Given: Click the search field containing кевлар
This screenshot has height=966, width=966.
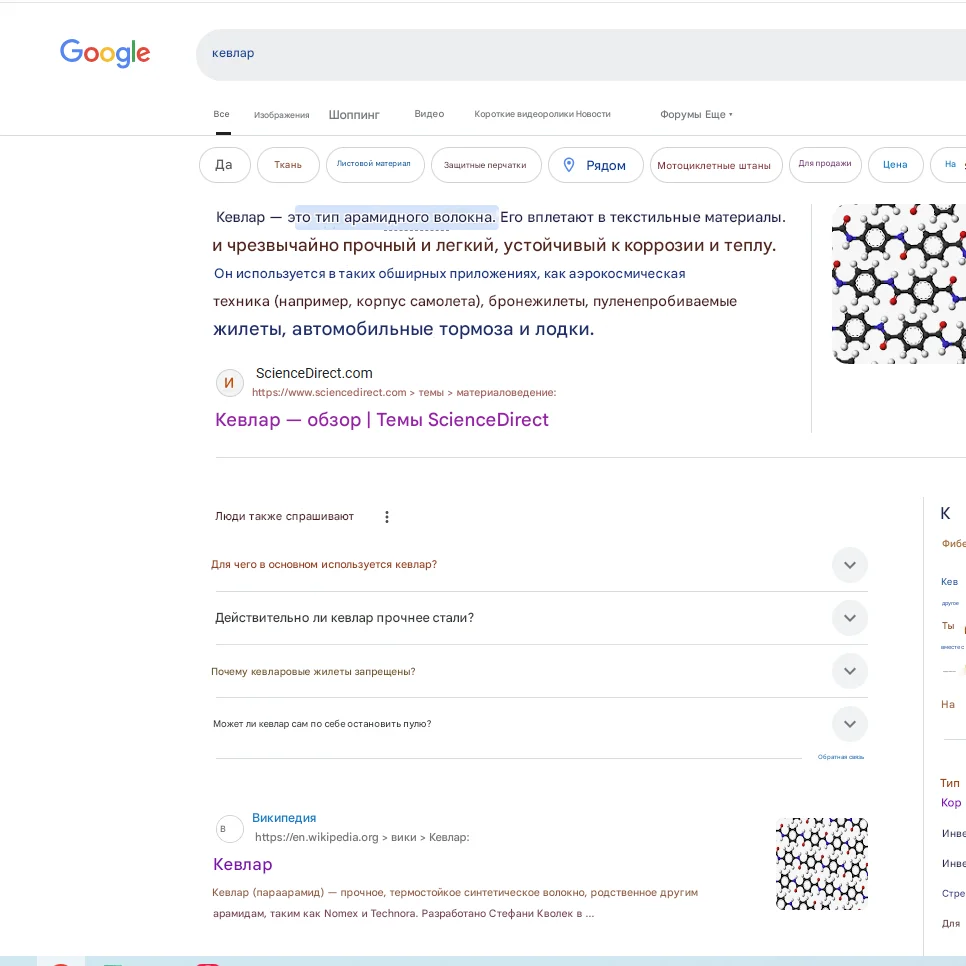Looking at the screenshot, I should [x=580, y=54].
